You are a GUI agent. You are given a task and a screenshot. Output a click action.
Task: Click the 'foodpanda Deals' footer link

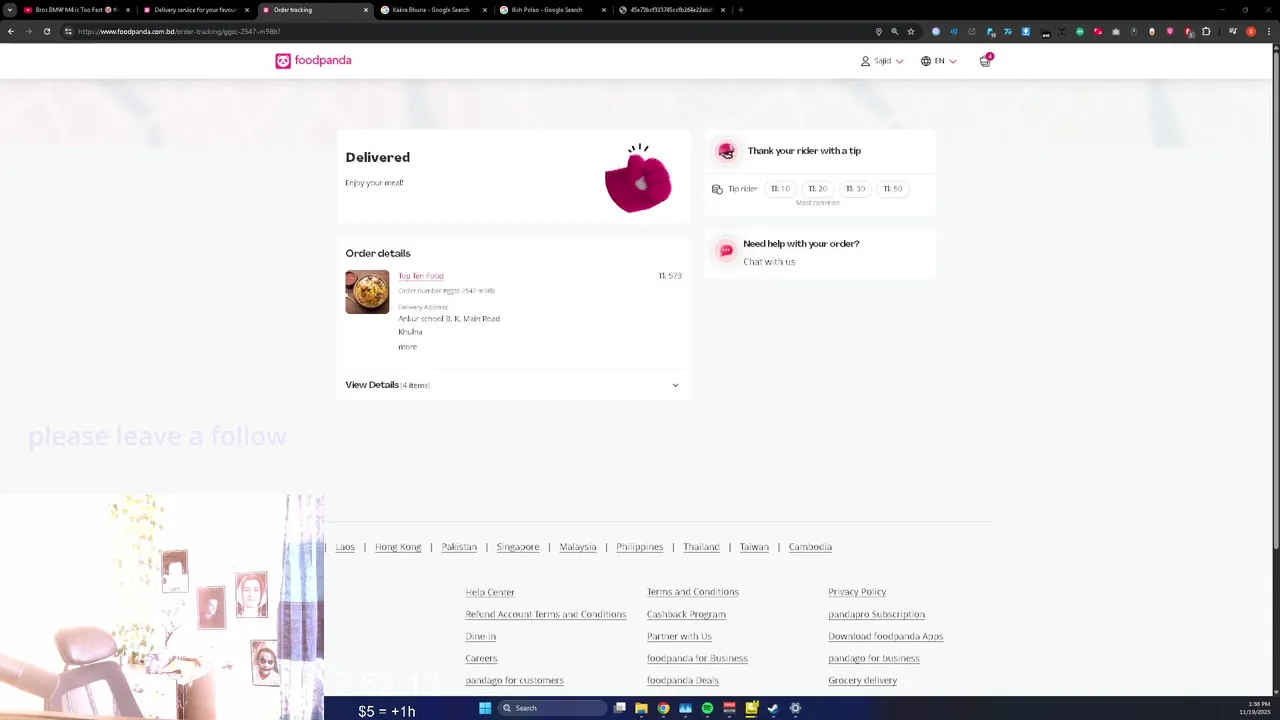683,680
